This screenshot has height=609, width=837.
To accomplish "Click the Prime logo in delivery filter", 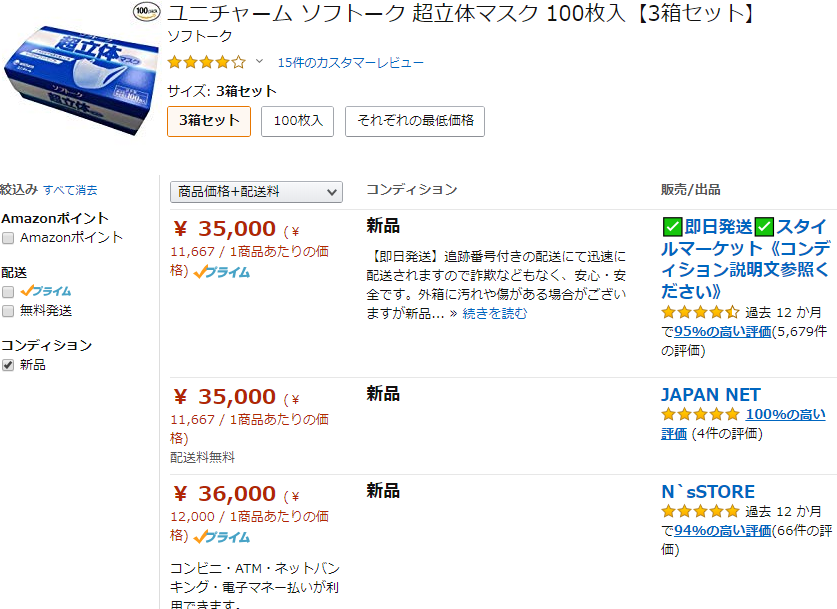I will tap(46, 291).
